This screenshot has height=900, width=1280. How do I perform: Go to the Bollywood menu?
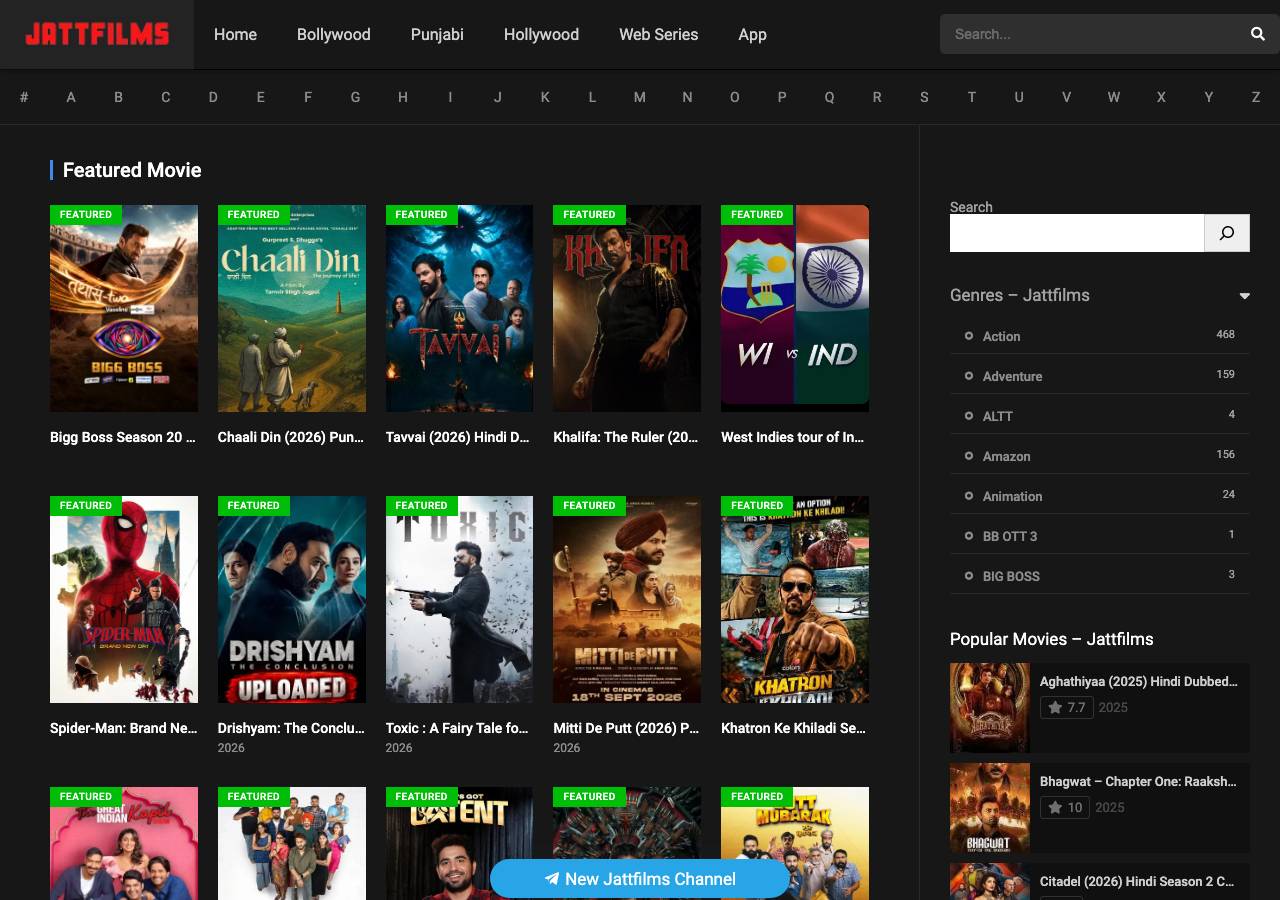coord(334,34)
